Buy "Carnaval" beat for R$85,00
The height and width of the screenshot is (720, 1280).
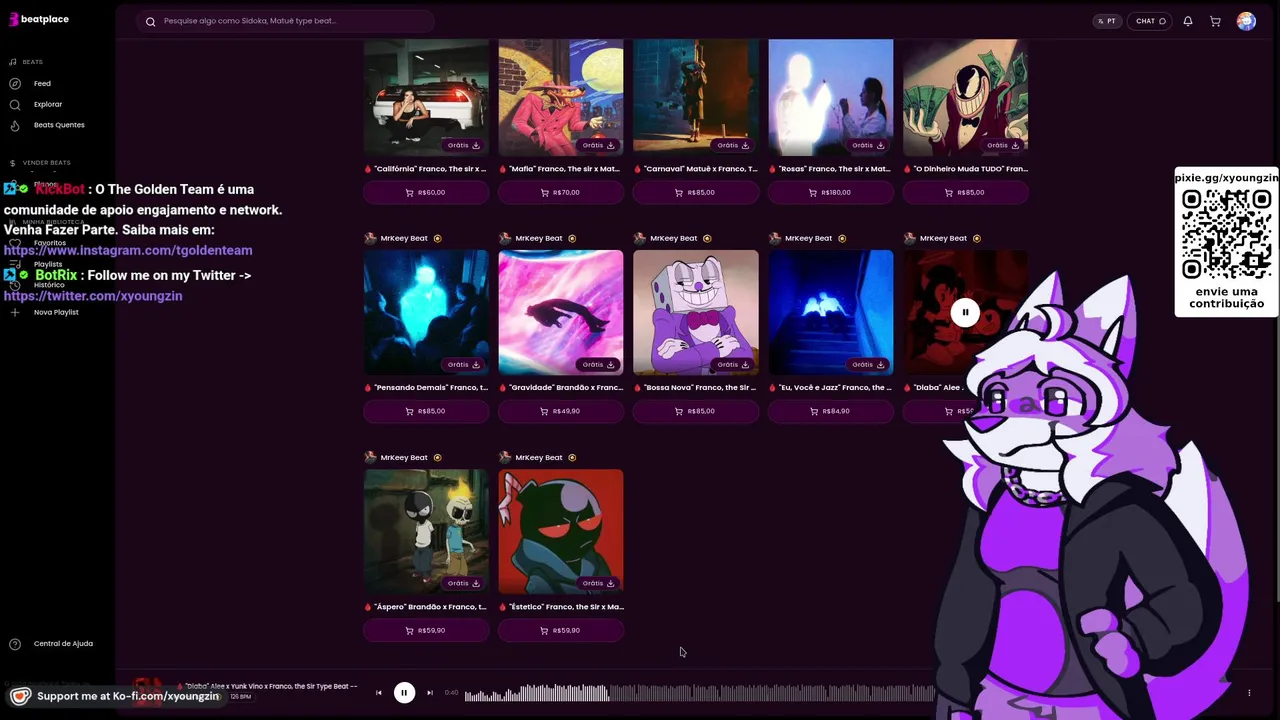pyautogui.click(x=696, y=192)
